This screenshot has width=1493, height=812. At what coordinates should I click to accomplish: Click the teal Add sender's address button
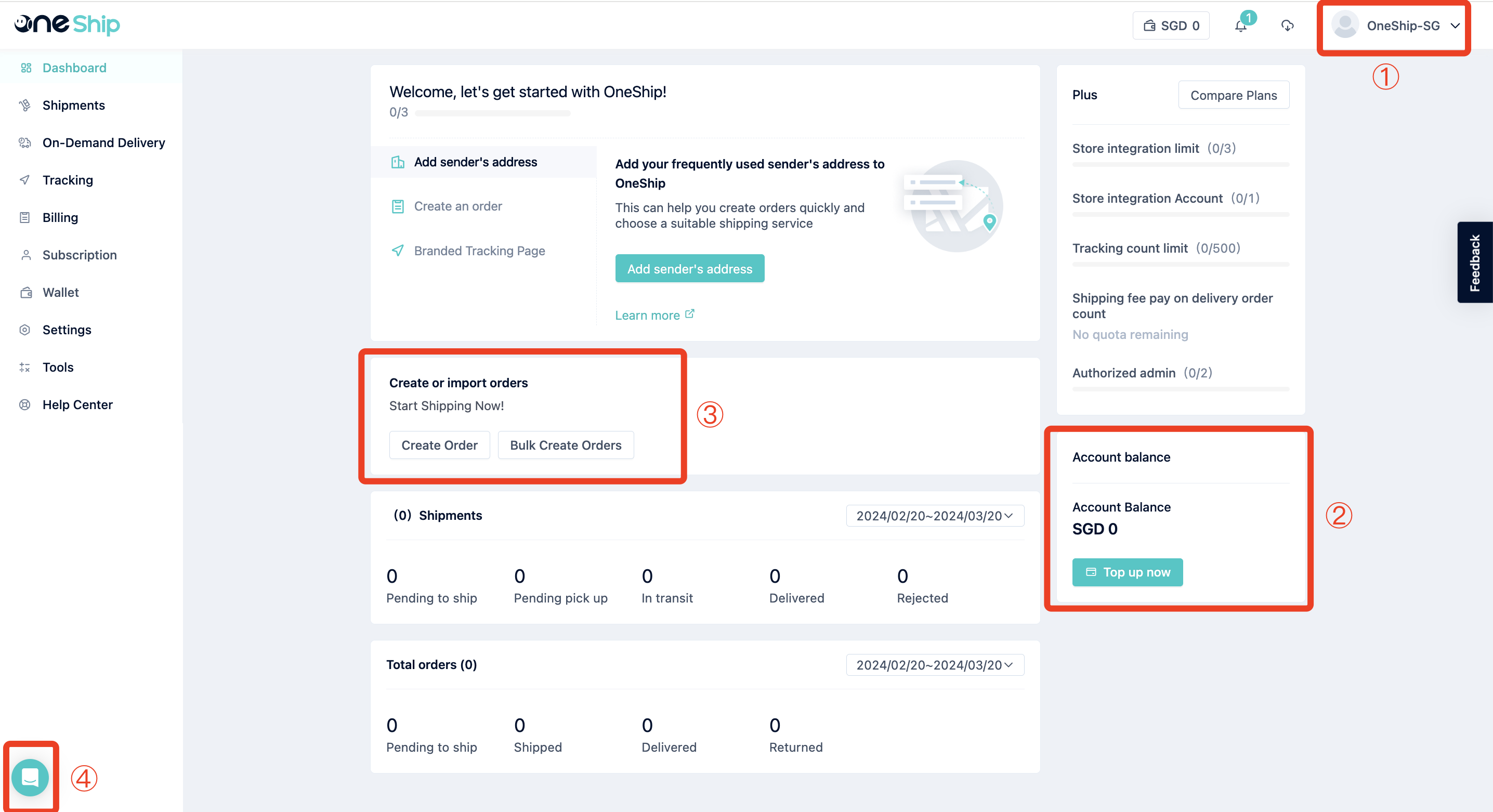(x=690, y=268)
